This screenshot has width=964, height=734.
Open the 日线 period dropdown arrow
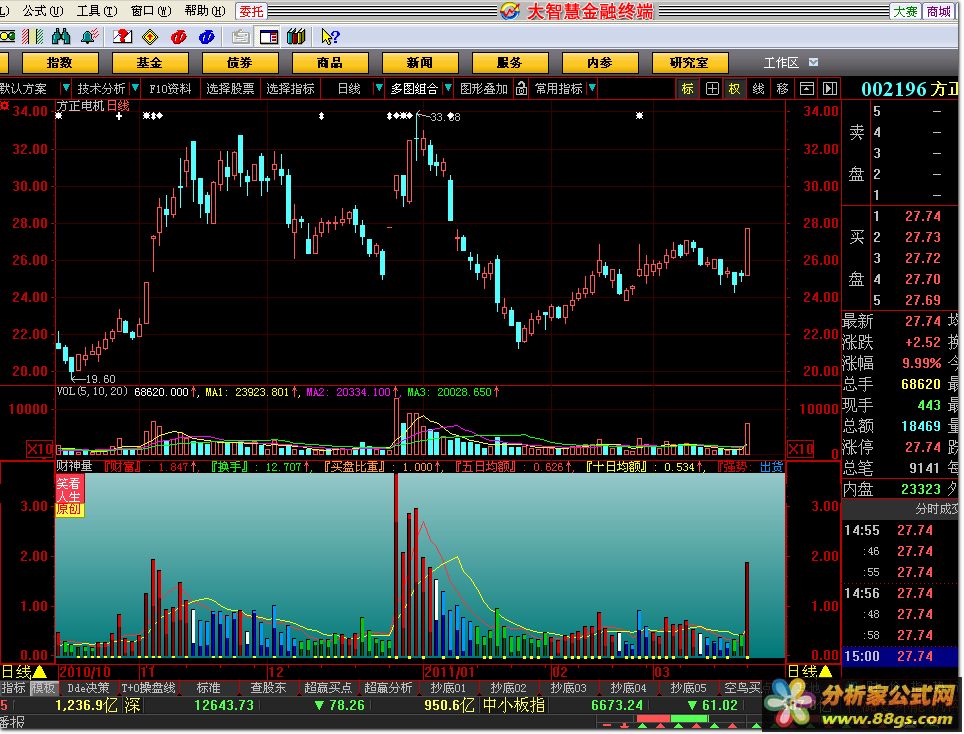379,89
